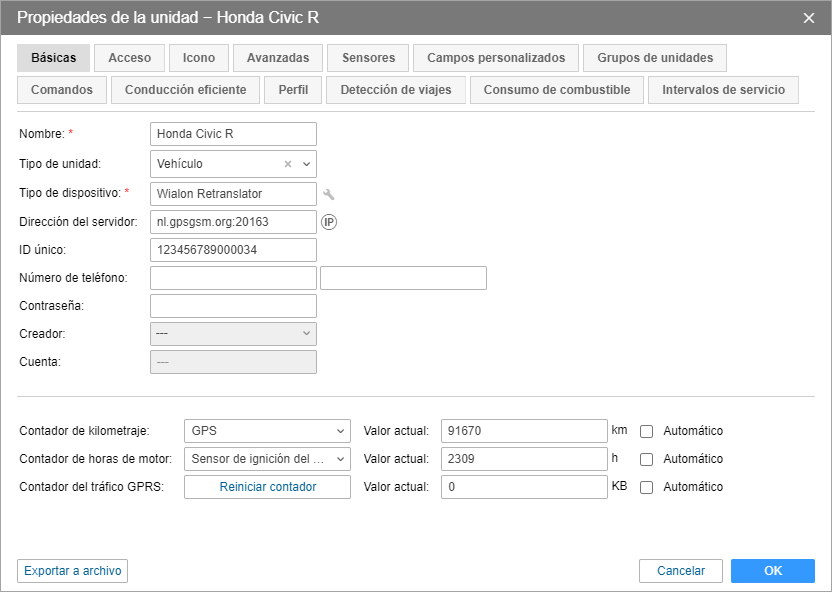This screenshot has height=592, width=832.
Task: Open the Icono tab
Action: click(198, 58)
